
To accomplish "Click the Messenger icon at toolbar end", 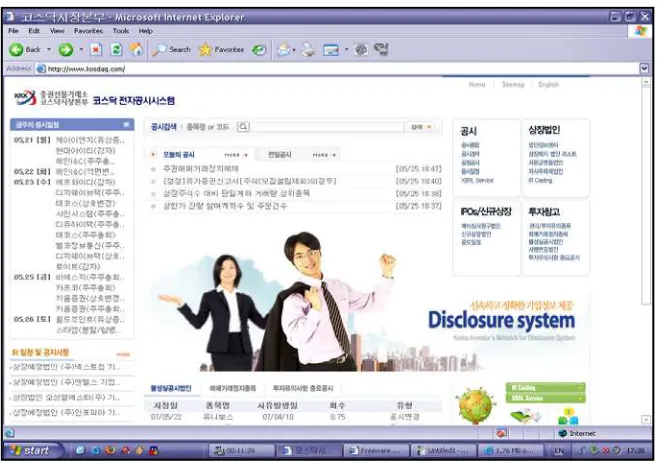I will click(x=381, y=50).
